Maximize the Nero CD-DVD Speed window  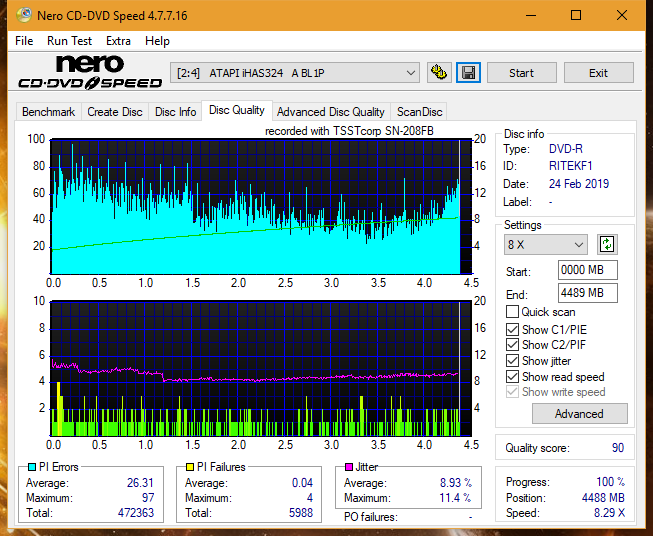click(576, 15)
